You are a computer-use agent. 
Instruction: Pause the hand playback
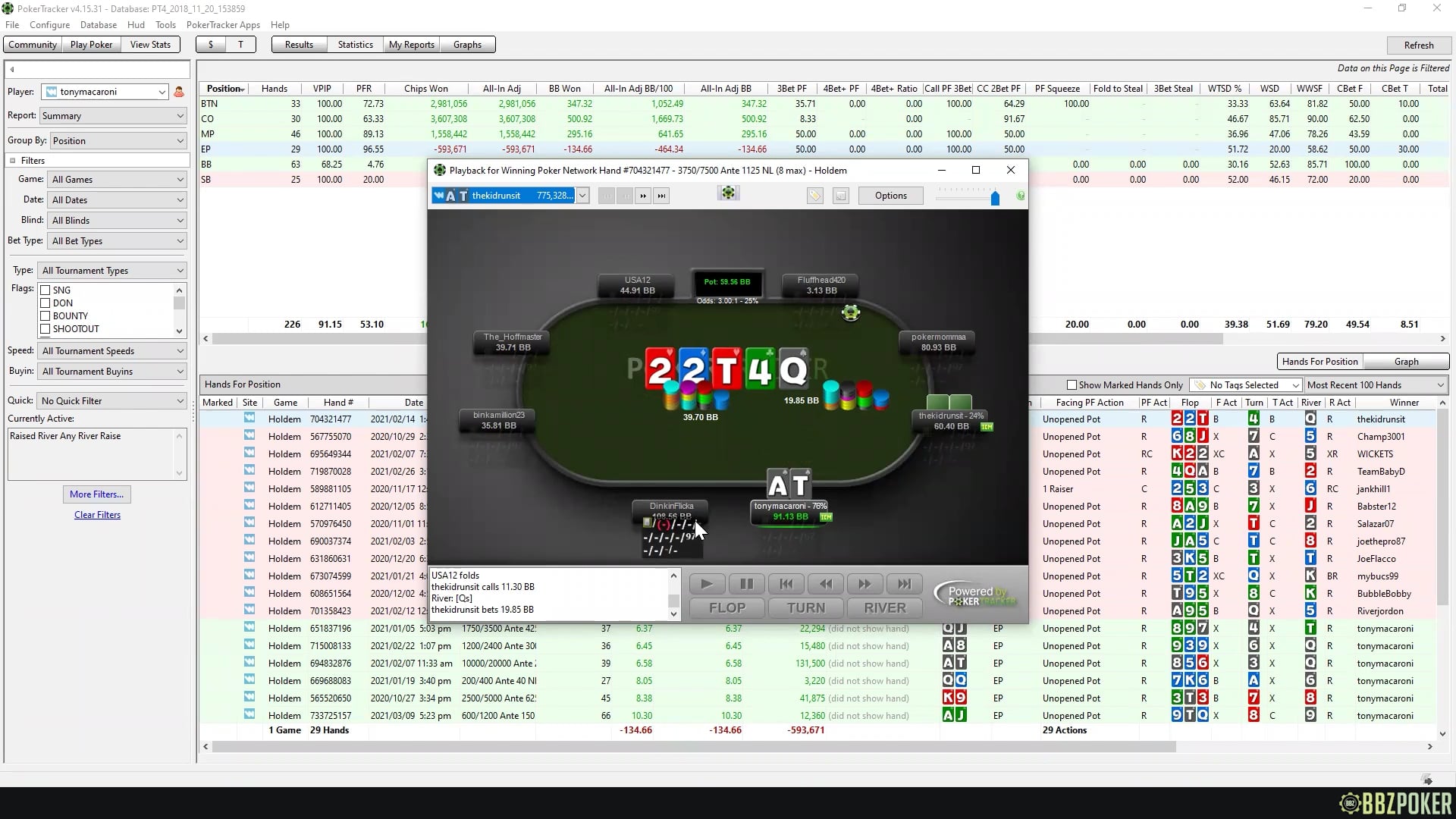point(746,584)
